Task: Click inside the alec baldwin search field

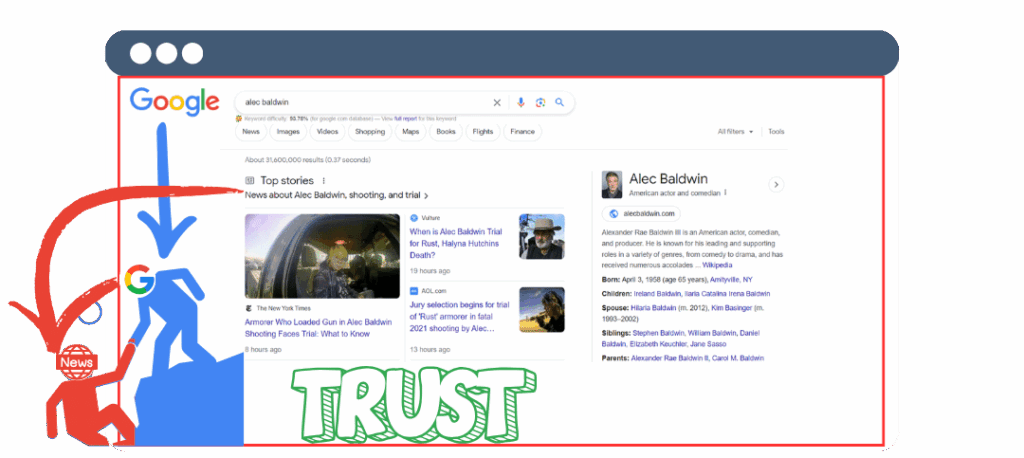Action: click(360, 103)
